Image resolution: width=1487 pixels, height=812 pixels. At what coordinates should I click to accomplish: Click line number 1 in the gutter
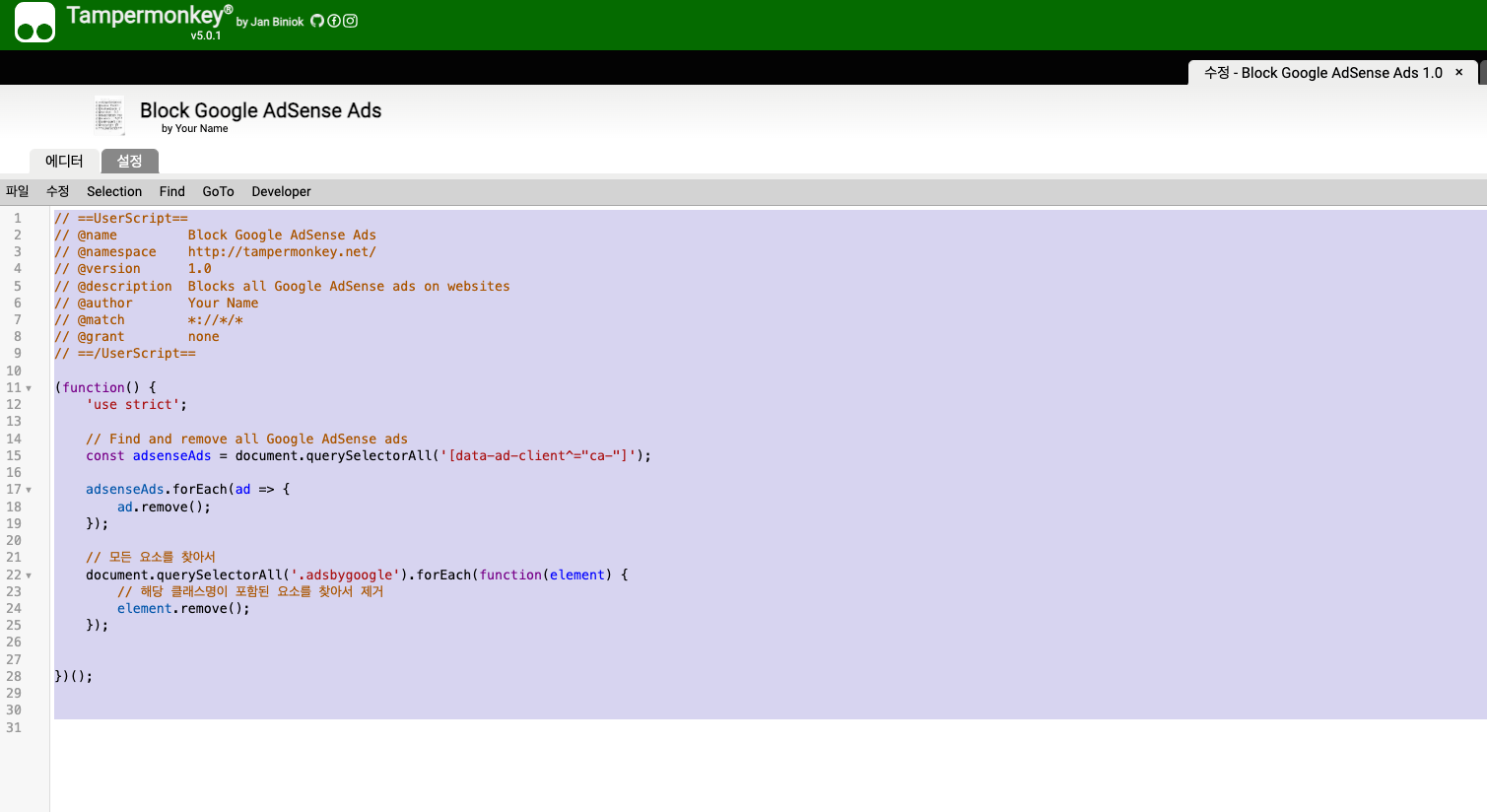18,218
